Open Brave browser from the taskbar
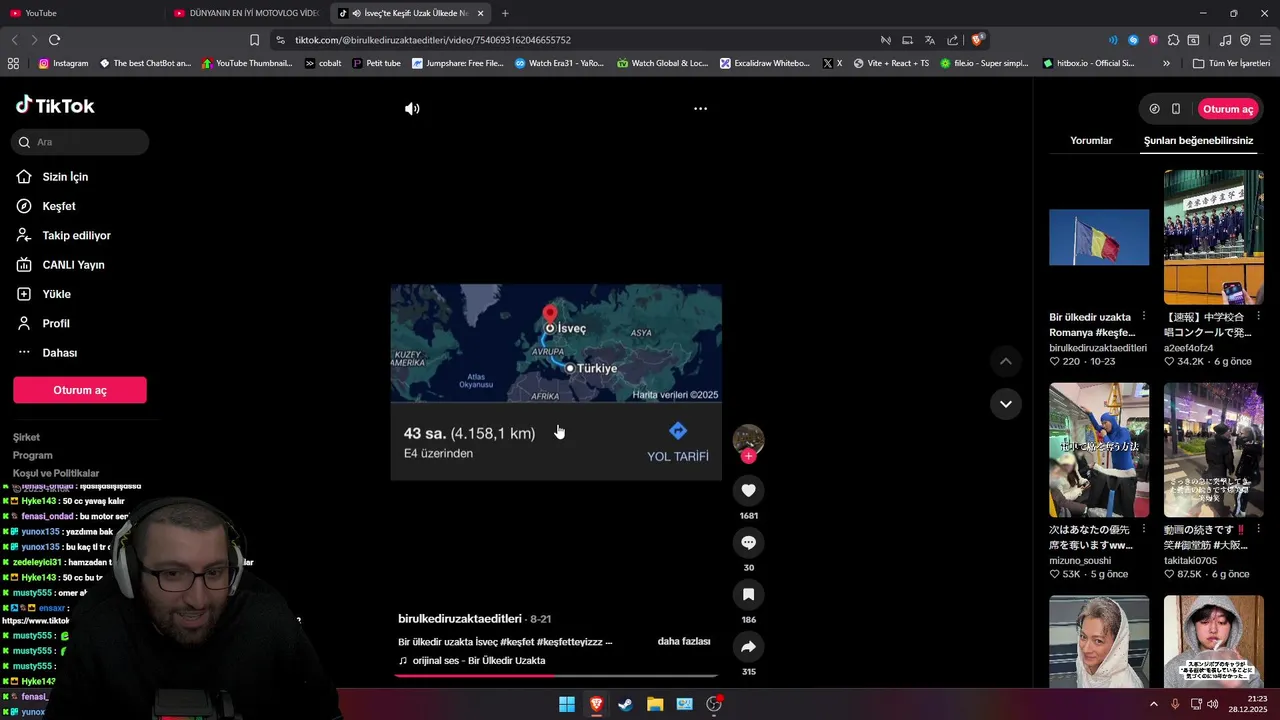This screenshot has width=1280, height=720. pyautogui.click(x=596, y=704)
